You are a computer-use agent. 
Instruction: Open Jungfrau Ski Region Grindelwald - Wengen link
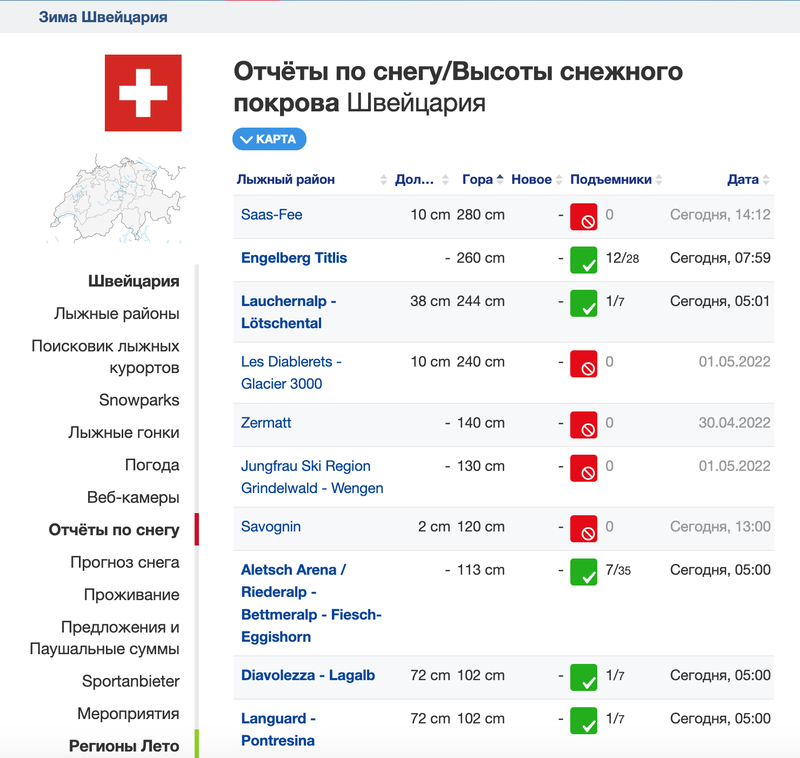tap(312, 477)
